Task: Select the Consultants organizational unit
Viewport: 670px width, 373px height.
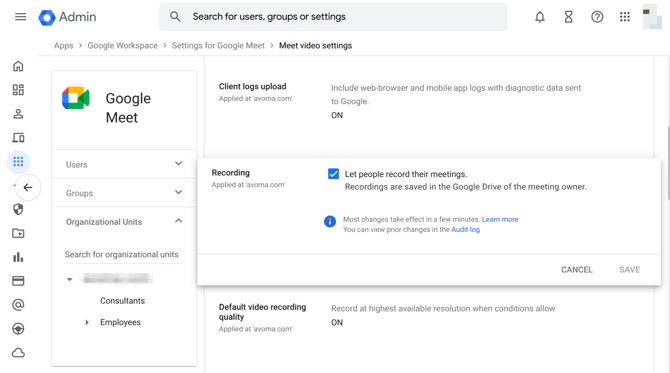Action: [x=122, y=301]
